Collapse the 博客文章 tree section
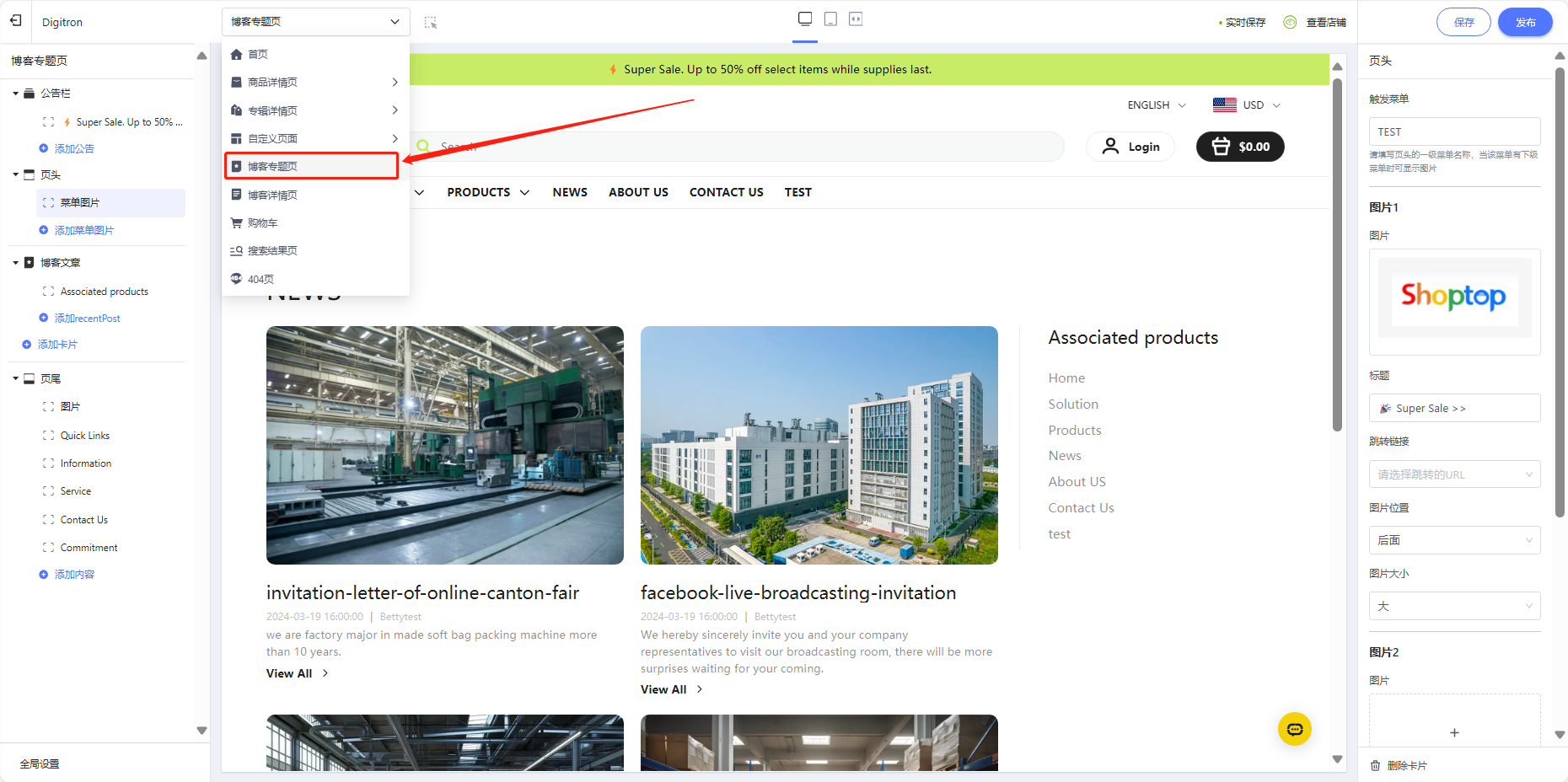1568x782 pixels. pyautogui.click(x=15, y=263)
